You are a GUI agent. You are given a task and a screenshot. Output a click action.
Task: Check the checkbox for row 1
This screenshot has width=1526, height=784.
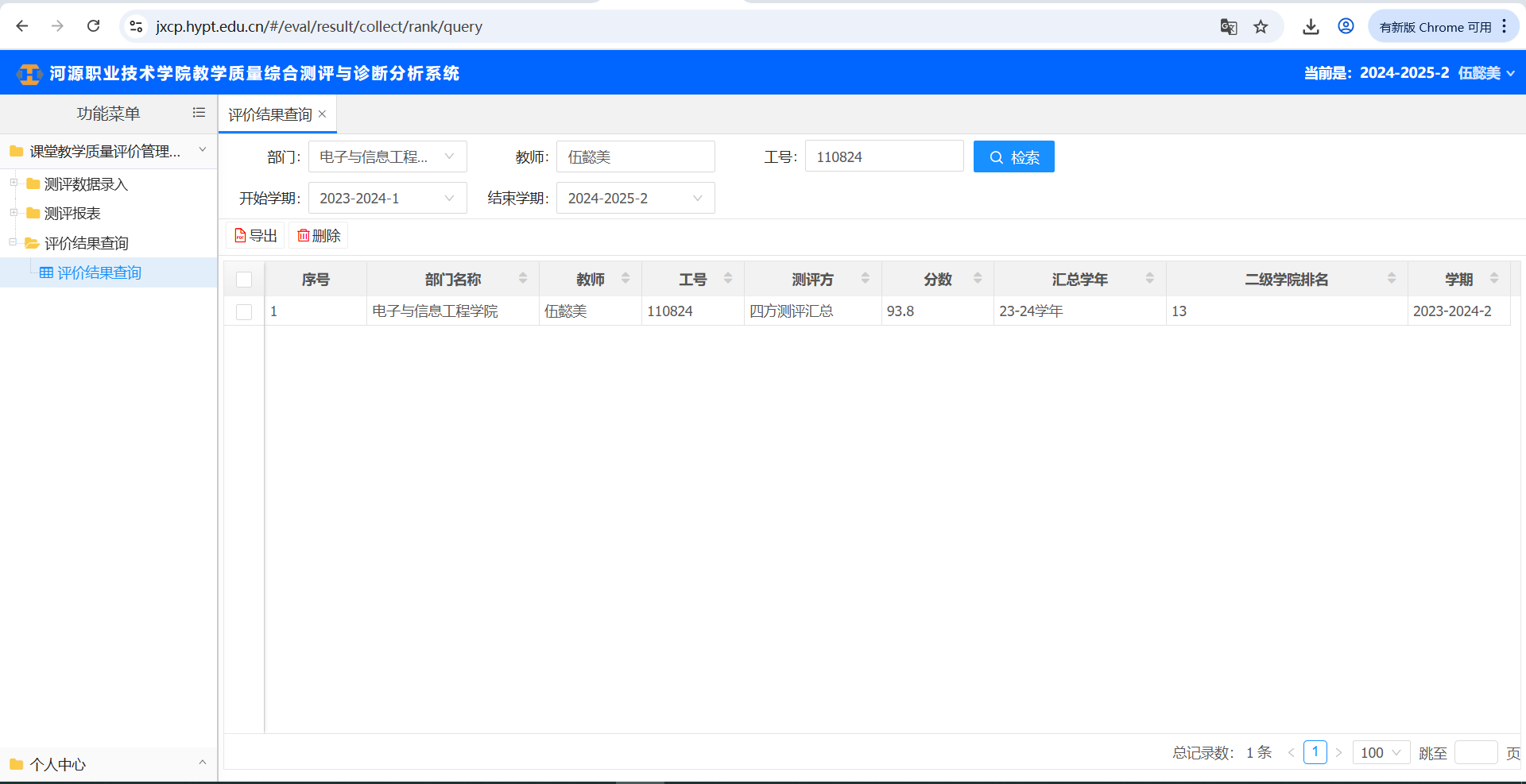[x=244, y=311]
